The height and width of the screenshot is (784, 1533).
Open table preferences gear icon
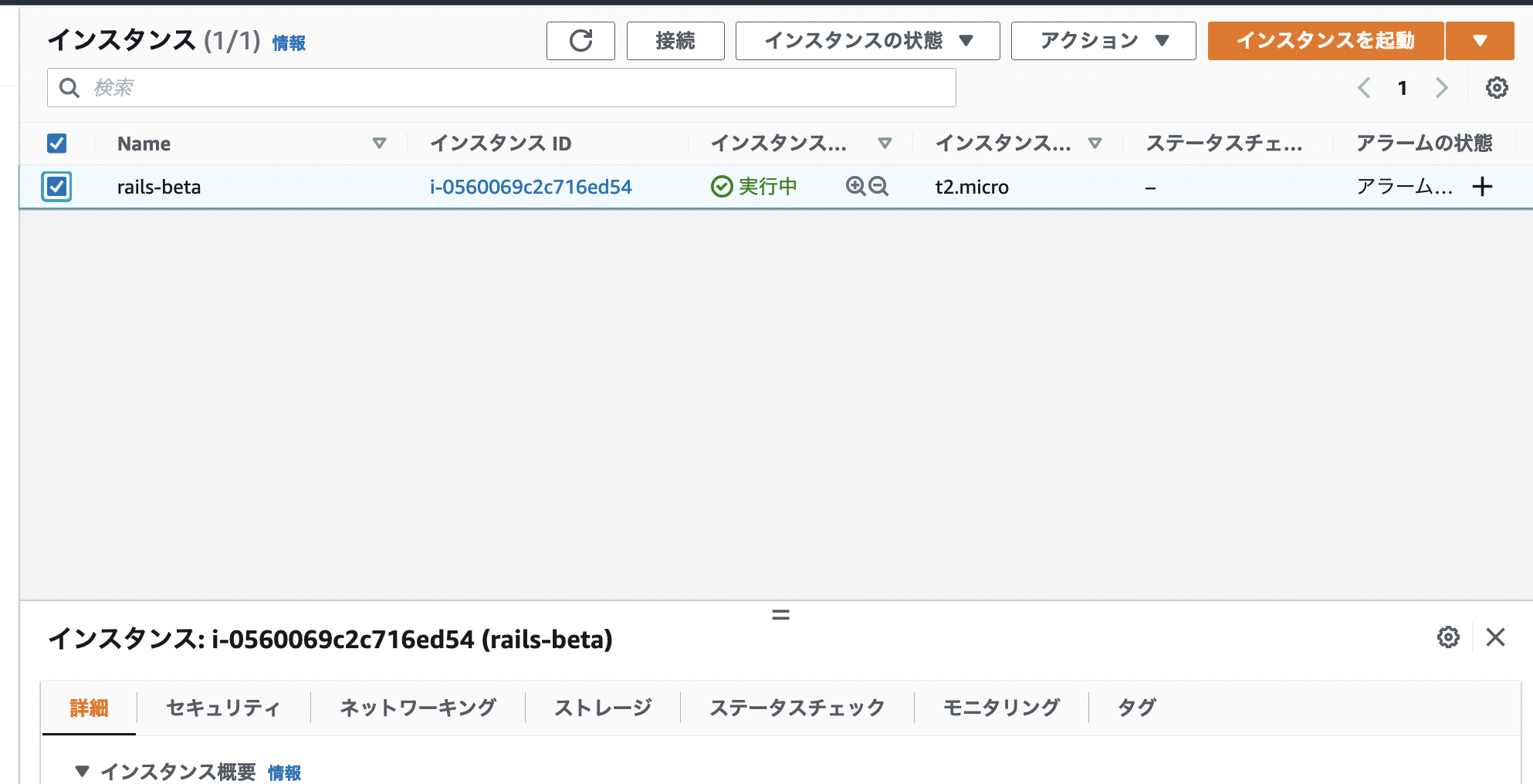point(1497,88)
